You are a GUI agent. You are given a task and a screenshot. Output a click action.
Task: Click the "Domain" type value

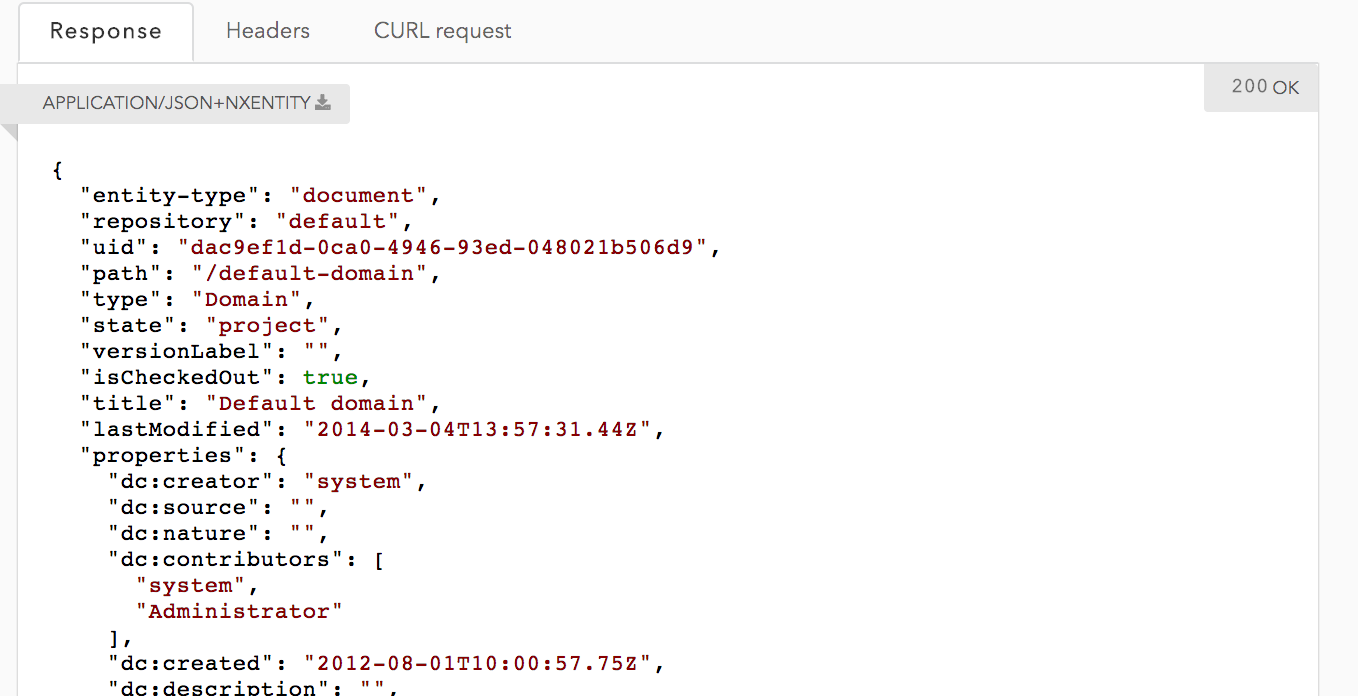click(x=246, y=299)
